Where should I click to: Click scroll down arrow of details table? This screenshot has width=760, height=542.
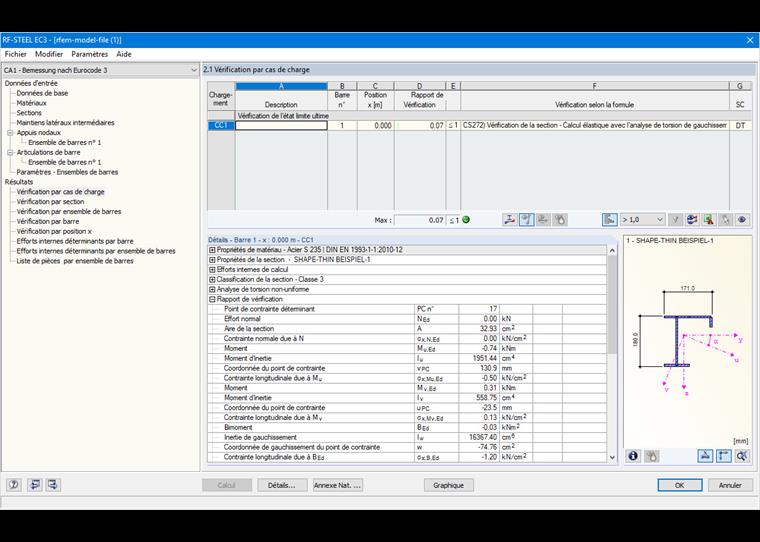[612, 457]
